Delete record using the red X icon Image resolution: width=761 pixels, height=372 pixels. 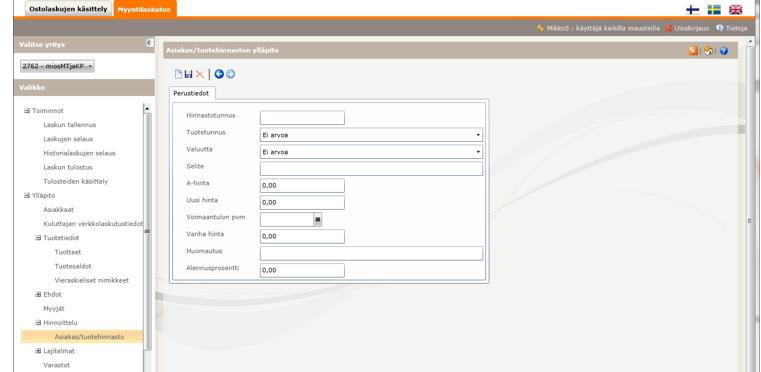pos(199,74)
